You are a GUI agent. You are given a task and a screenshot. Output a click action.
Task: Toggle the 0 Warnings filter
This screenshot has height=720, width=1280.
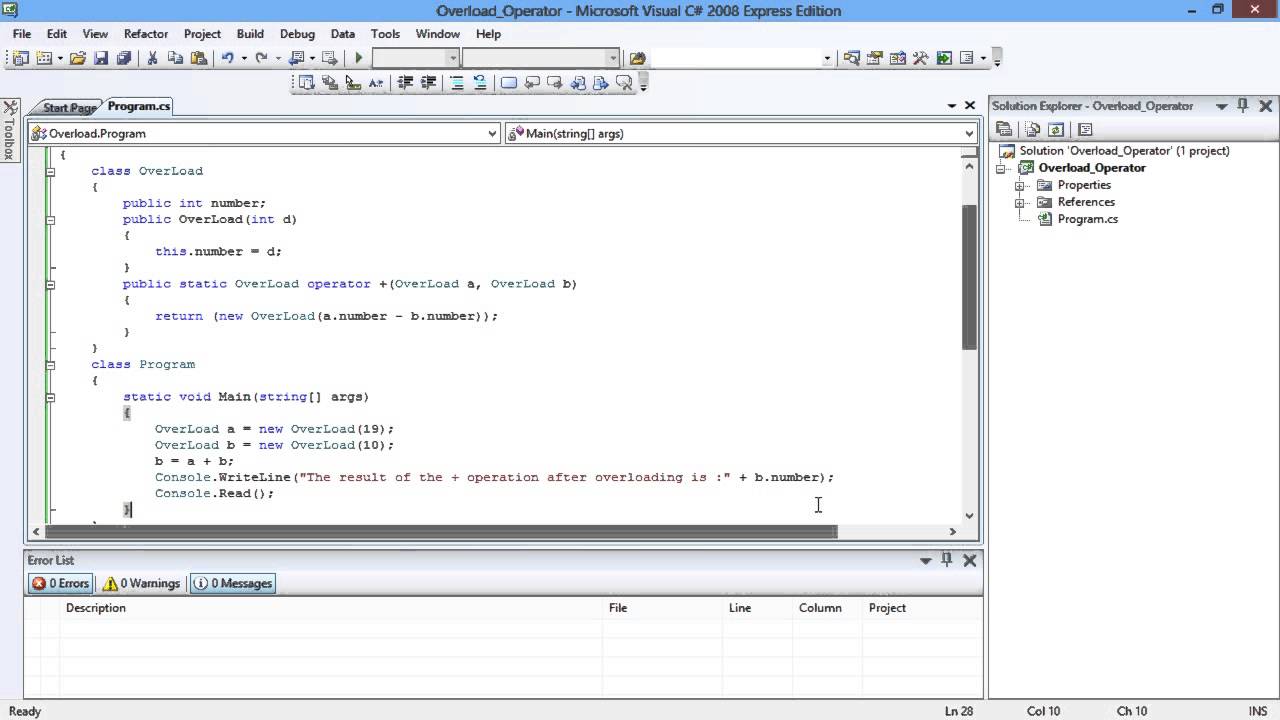pyautogui.click(x=142, y=583)
